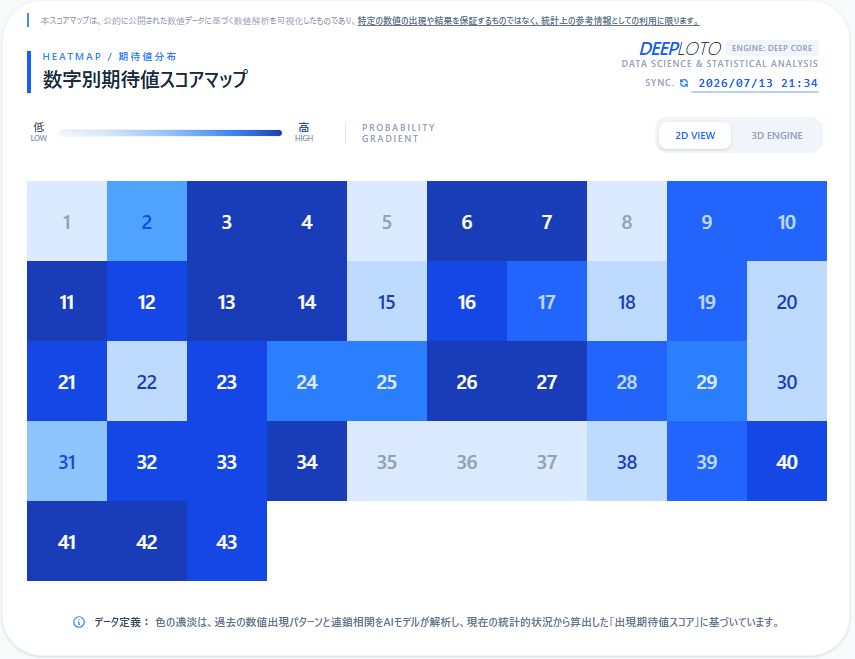Select tile numbered 23
Viewport: 855px width, 659px height.
click(x=227, y=381)
